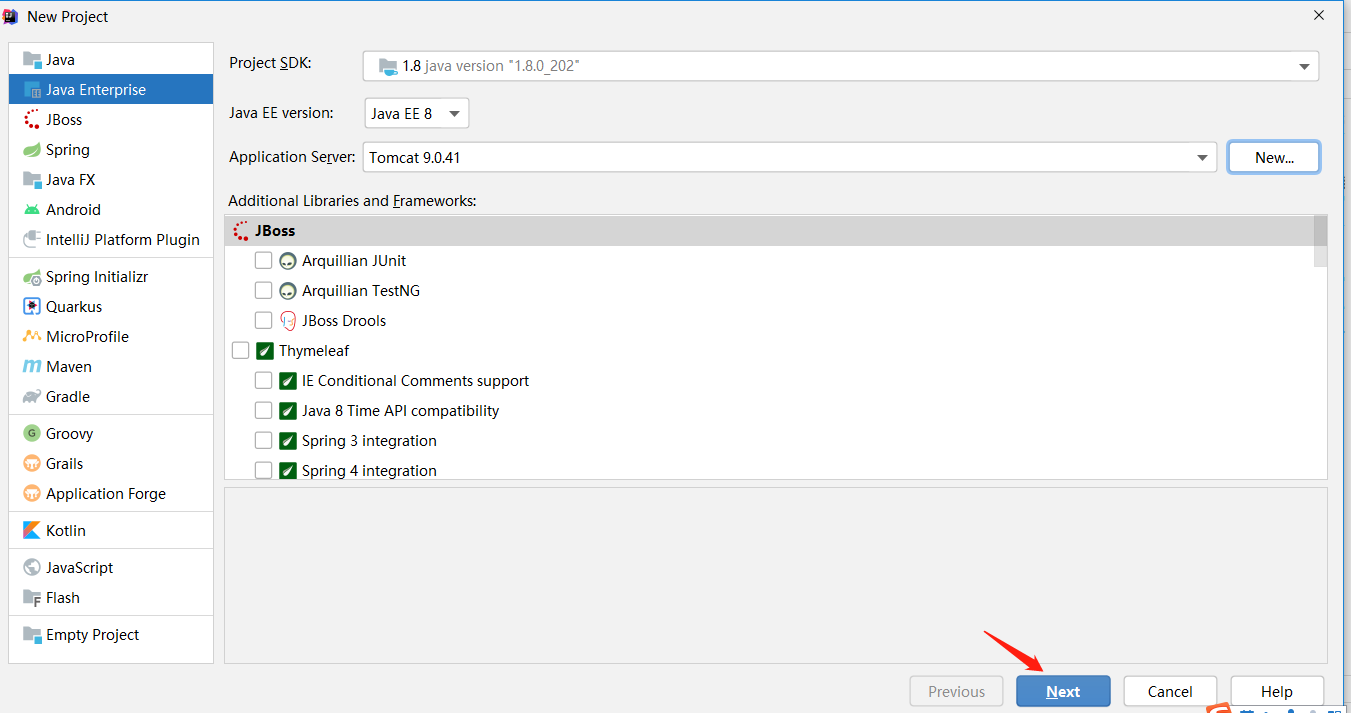Click the Maven m icon
Viewport: 1351px width, 713px height.
pyautogui.click(x=32, y=367)
